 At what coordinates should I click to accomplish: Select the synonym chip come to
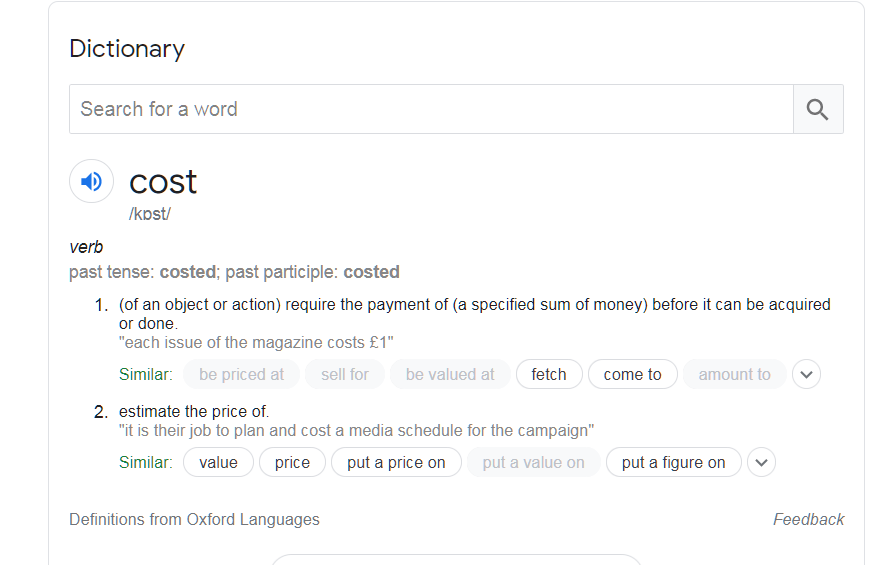633,374
